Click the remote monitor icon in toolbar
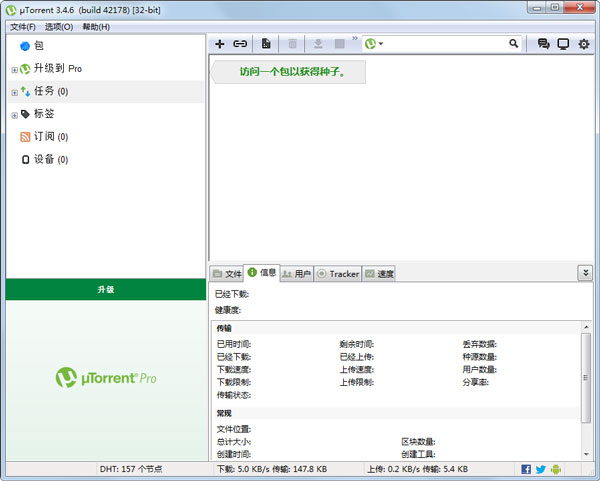The image size is (600, 481). [x=563, y=44]
